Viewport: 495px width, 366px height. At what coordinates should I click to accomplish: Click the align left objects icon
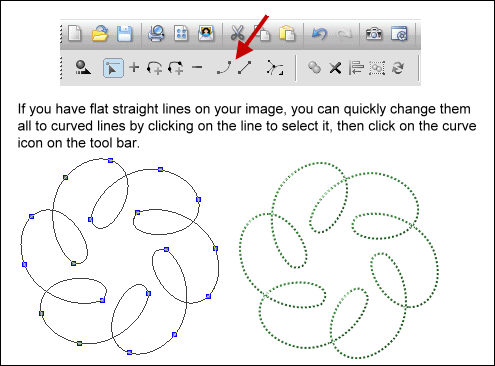(356, 68)
